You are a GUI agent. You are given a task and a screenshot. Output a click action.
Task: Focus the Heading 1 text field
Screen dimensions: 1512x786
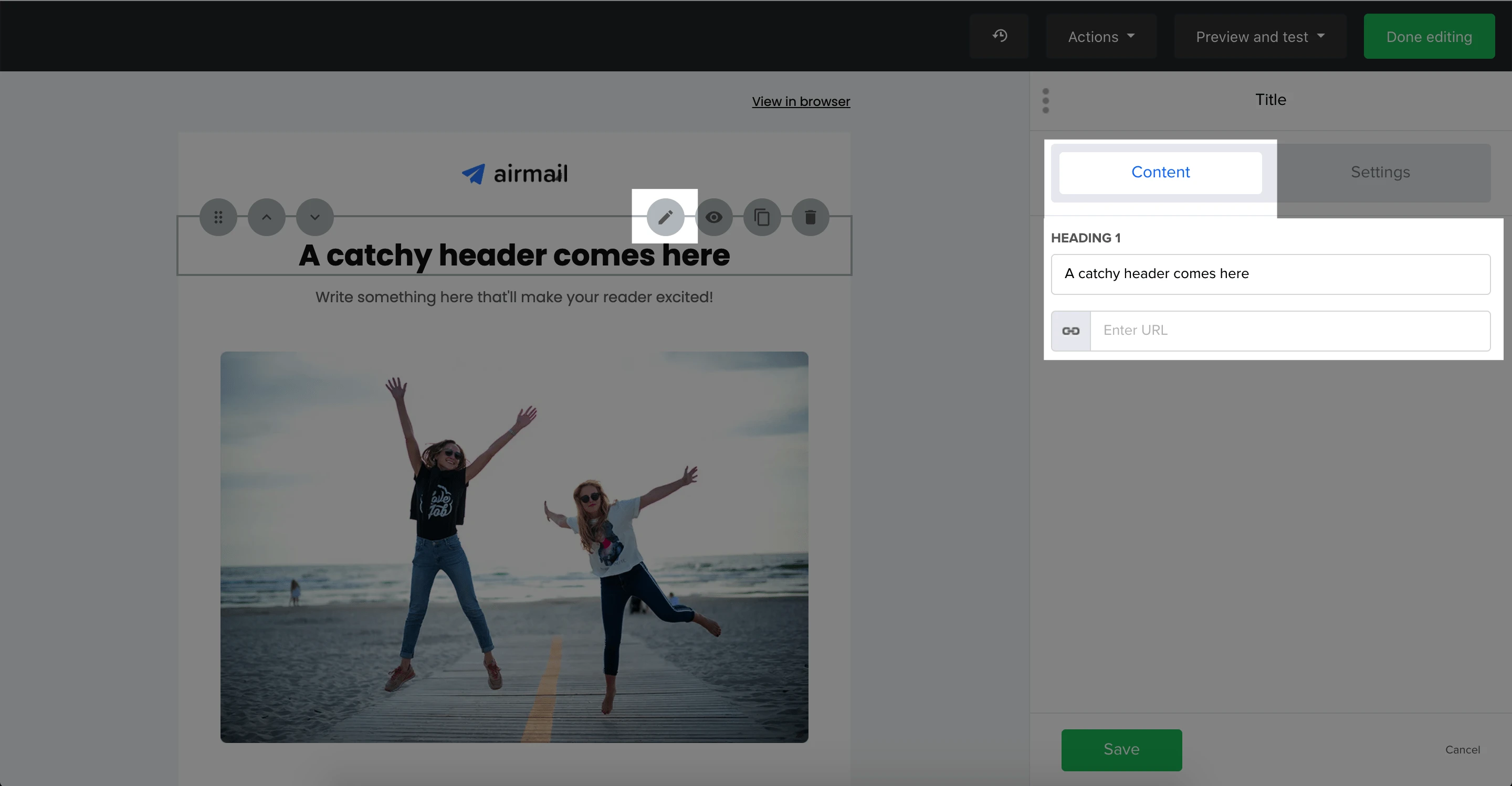(x=1270, y=274)
